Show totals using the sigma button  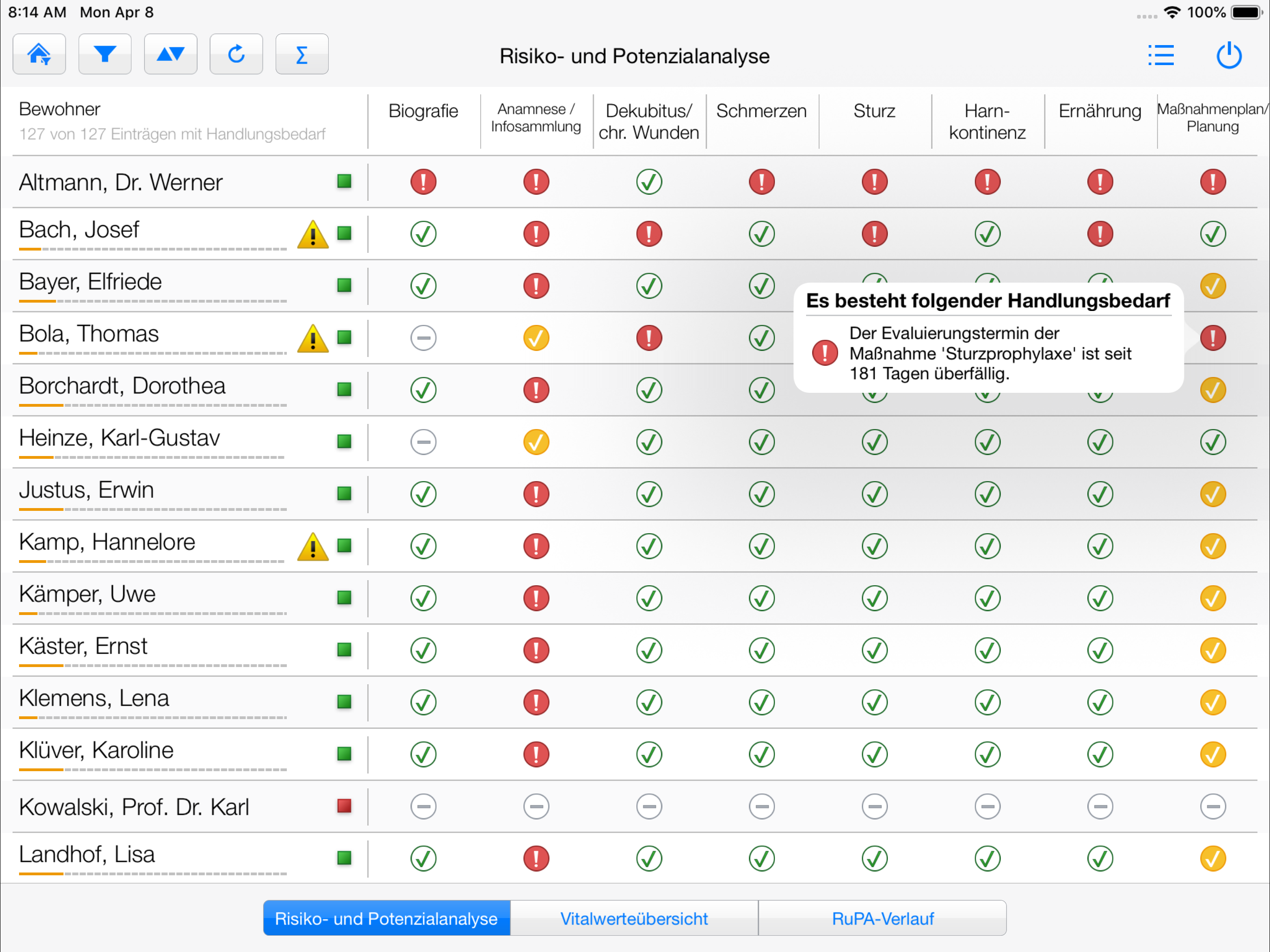coord(302,54)
